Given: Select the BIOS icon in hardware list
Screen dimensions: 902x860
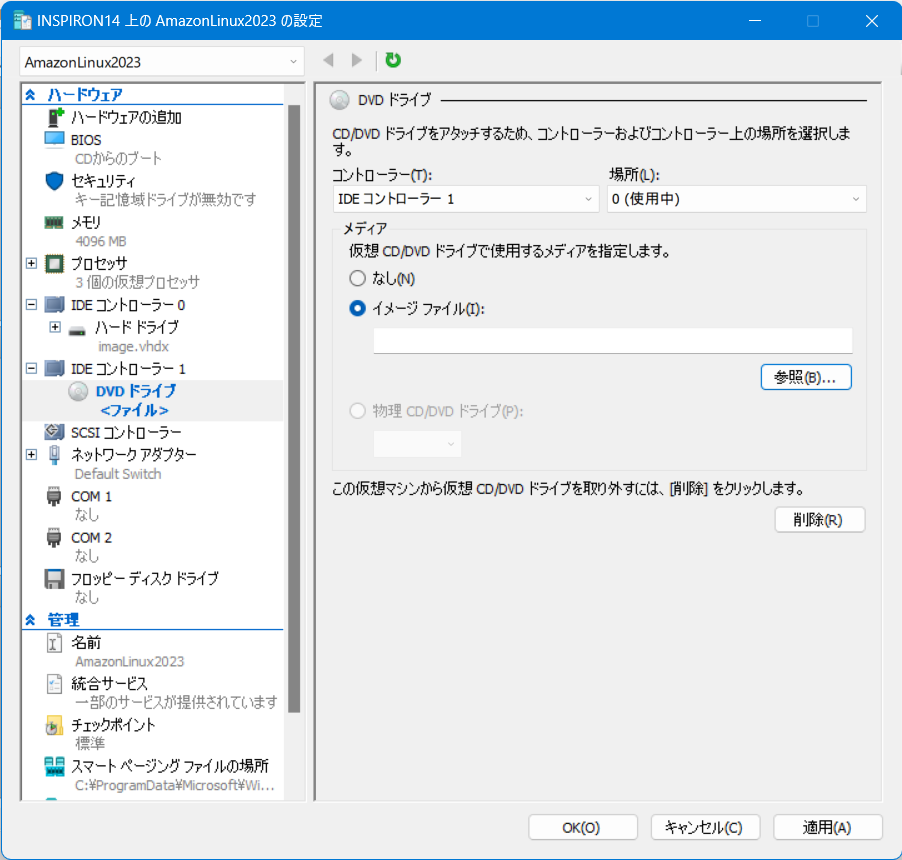Looking at the screenshot, I should pyautogui.click(x=55, y=140).
